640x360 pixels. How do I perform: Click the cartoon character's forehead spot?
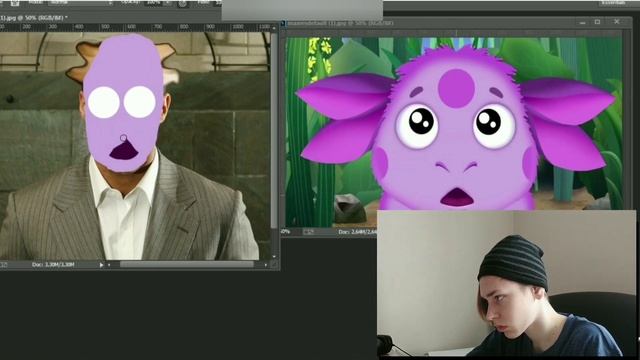click(x=456, y=88)
